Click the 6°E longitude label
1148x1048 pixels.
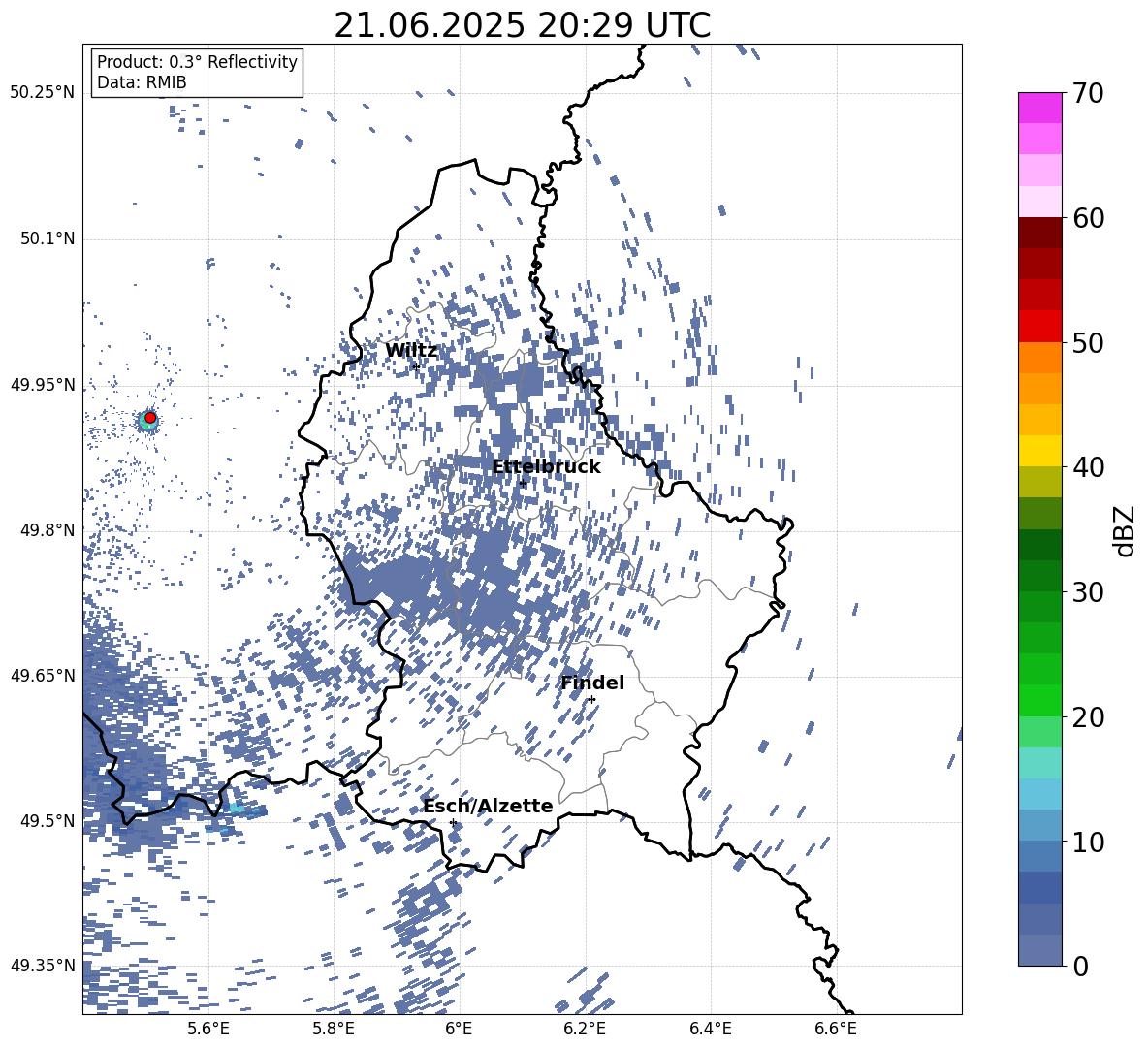coord(459,1029)
